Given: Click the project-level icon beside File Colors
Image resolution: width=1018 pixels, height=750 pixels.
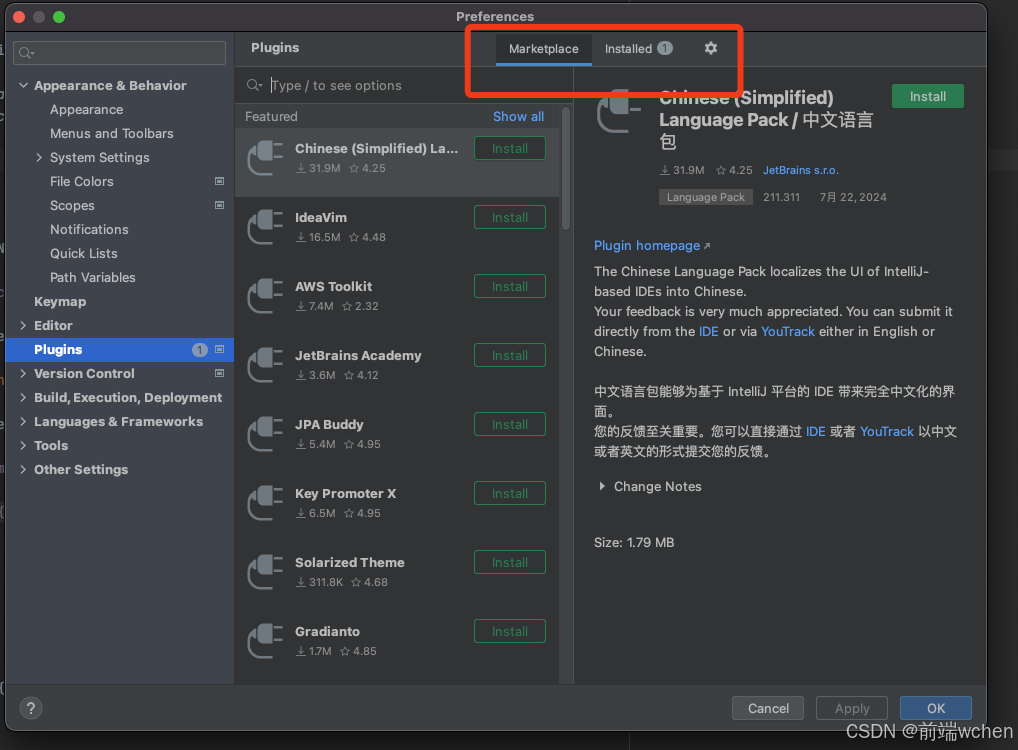Looking at the screenshot, I should click(219, 181).
